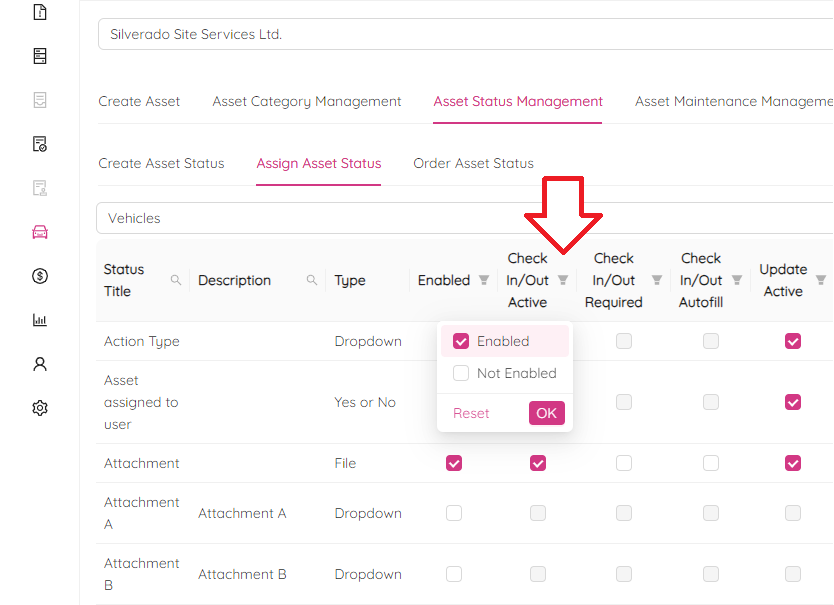Screen dimensions: 834x605
Task: Switch to the Create Asset Status tab
Action: (x=161, y=163)
